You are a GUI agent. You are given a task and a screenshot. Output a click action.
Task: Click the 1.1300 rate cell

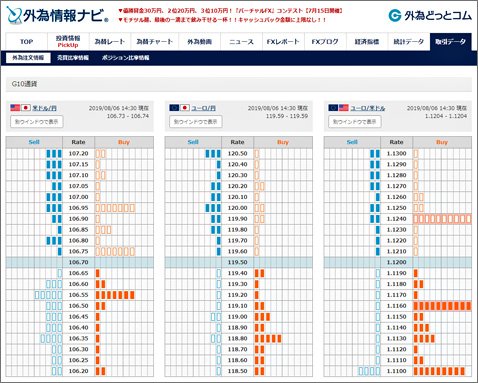coord(396,153)
